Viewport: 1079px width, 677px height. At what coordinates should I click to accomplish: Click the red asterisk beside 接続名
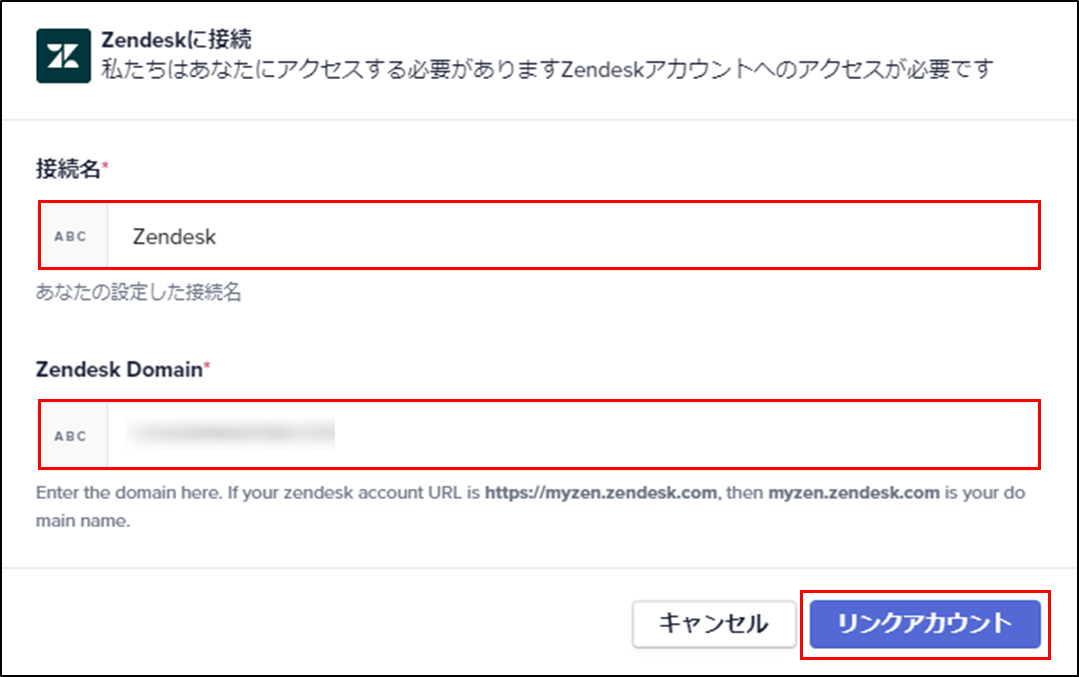pyautogui.click(x=105, y=164)
